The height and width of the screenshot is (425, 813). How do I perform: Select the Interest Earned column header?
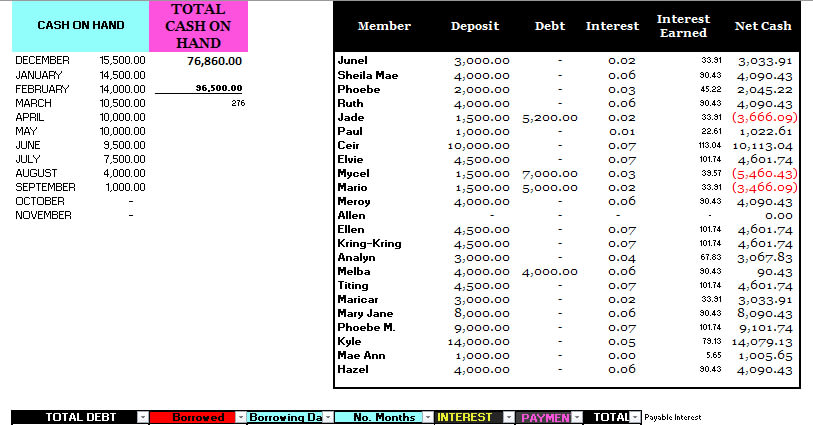(x=683, y=26)
